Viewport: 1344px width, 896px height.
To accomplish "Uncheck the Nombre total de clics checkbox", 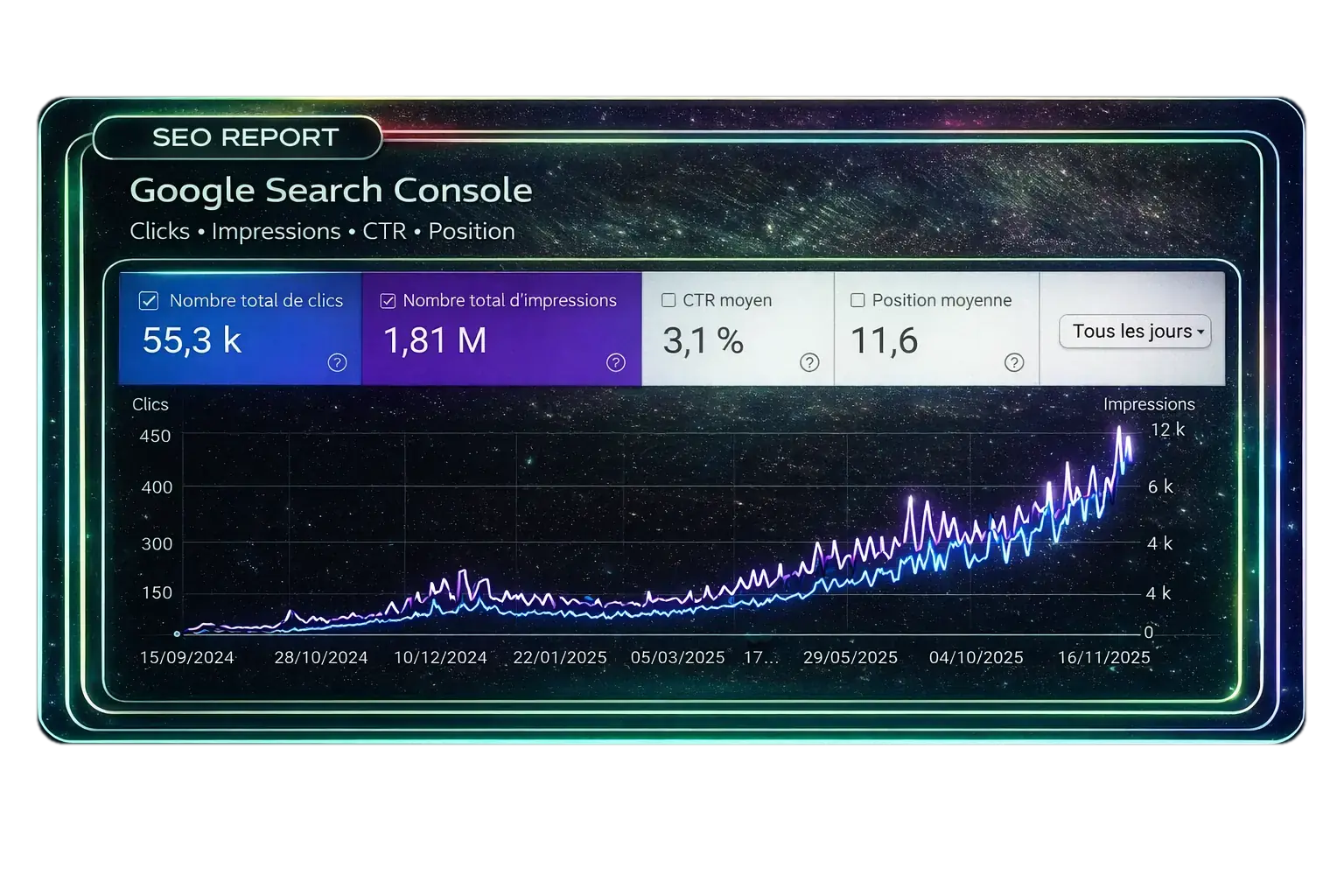I will point(149,301).
